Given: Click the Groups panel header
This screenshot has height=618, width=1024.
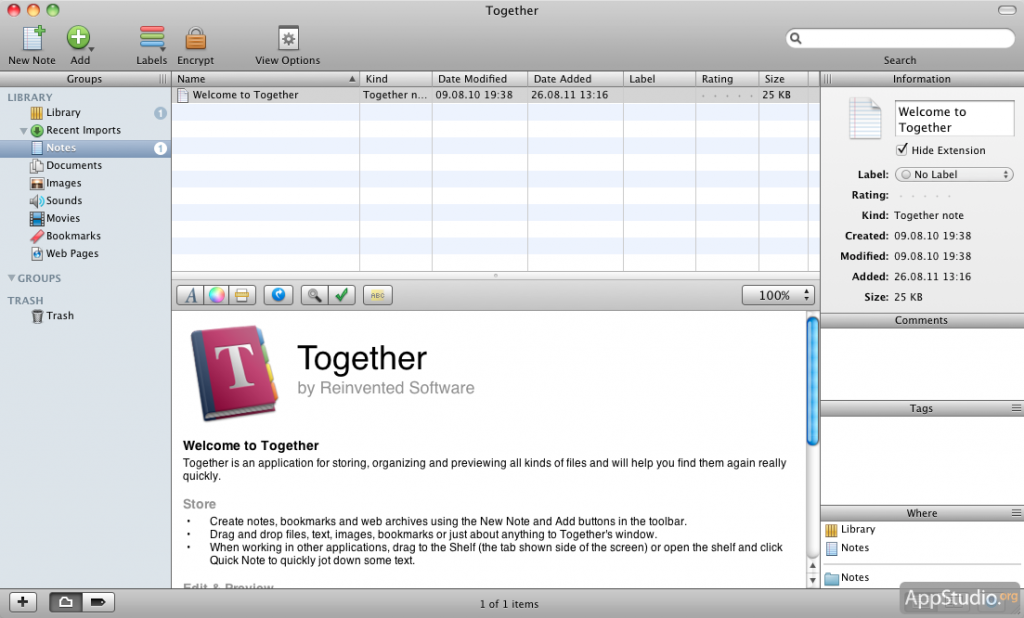Looking at the screenshot, I should pos(84,78).
